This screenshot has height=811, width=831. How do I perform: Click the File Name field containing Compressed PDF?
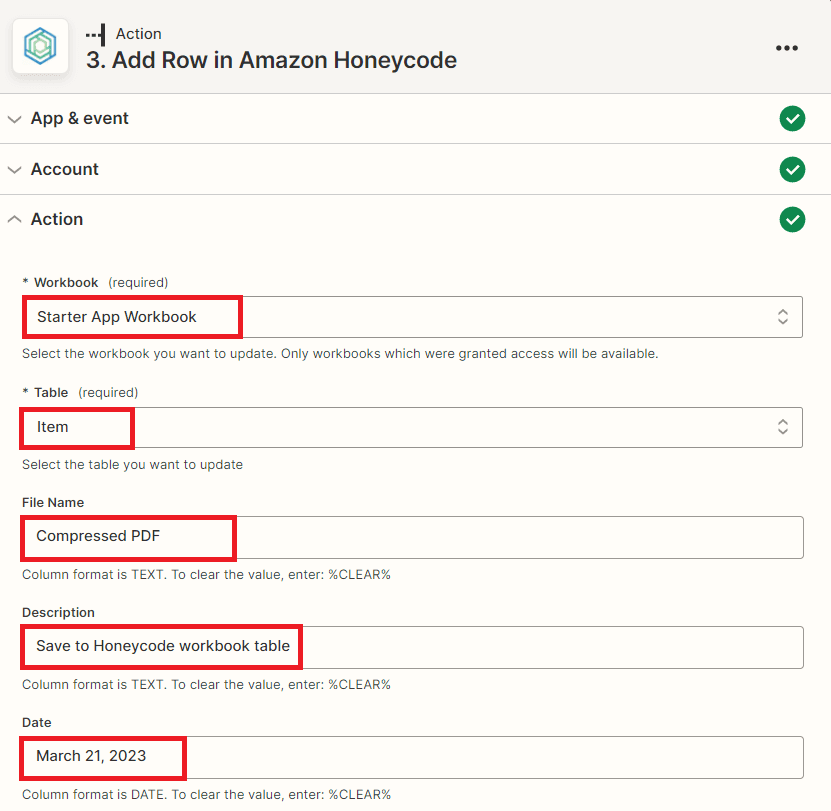pyautogui.click(x=412, y=537)
